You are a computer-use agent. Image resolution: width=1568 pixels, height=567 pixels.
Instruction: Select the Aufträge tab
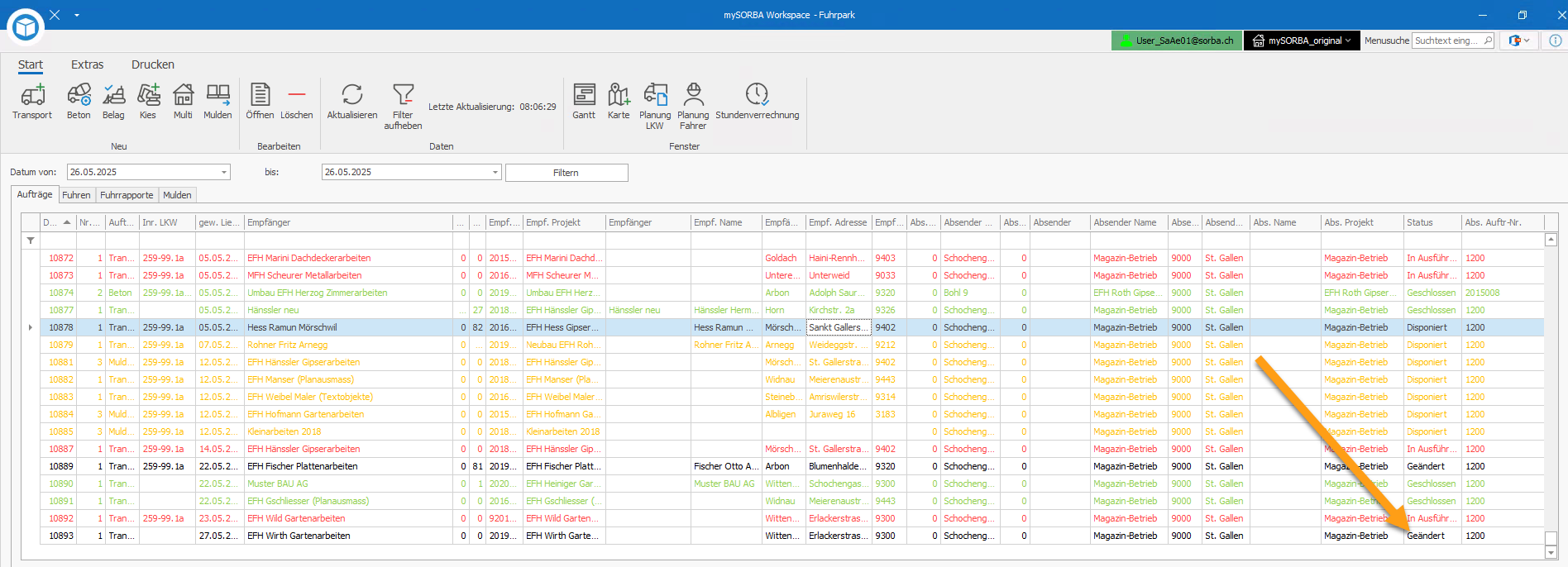pos(35,194)
